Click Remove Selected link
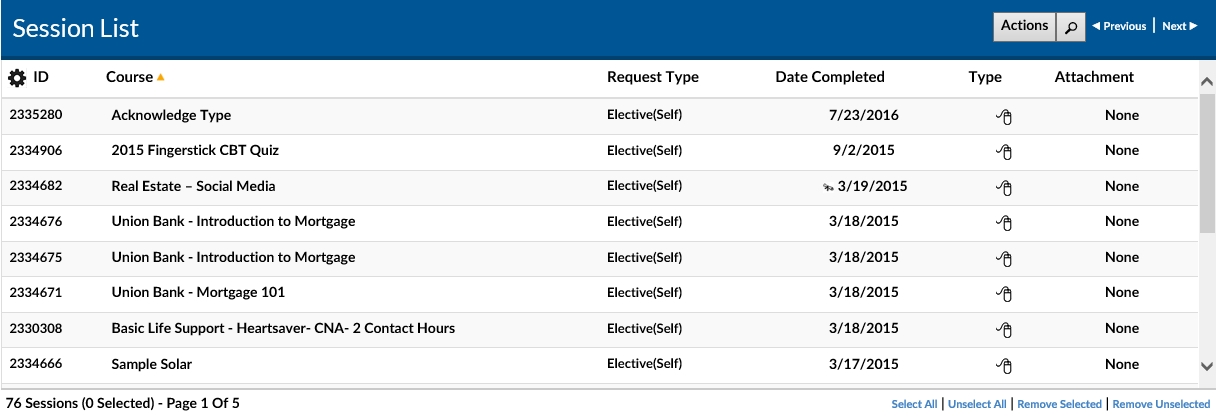The width and height of the screenshot is (1216, 418). click(x=1060, y=404)
